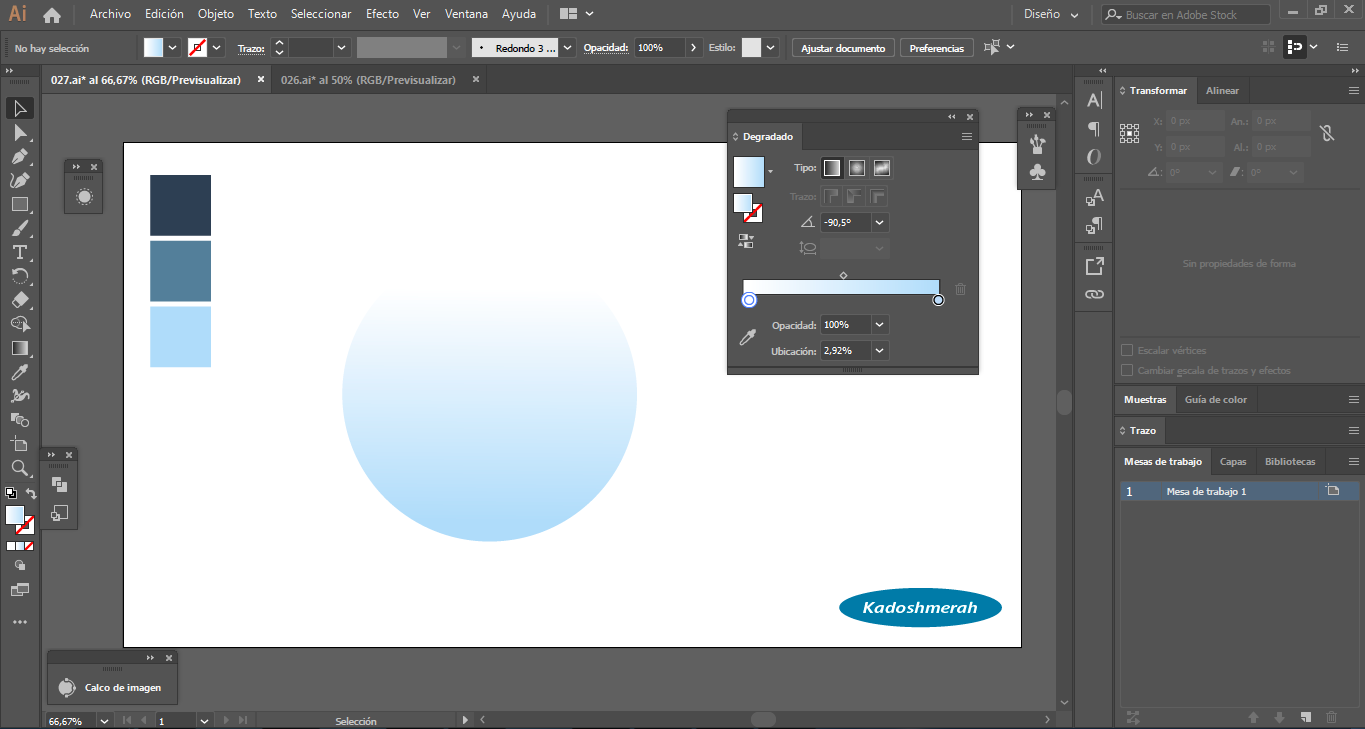The image size is (1365, 729).
Task: Select the Paintbrush tool
Action: [x=20, y=228]
